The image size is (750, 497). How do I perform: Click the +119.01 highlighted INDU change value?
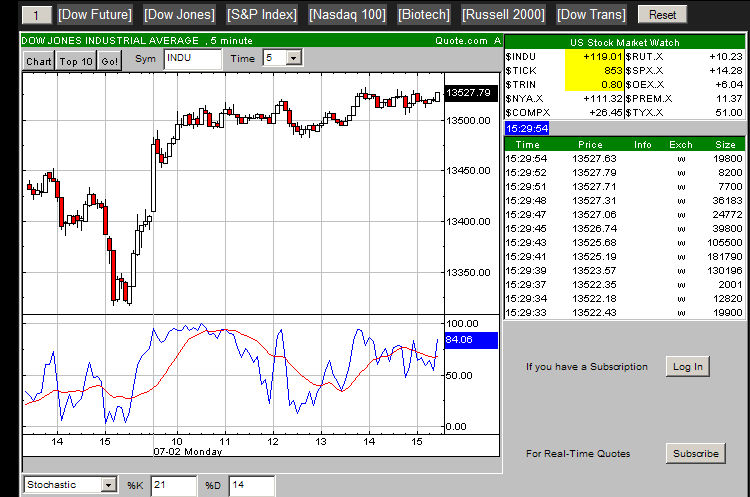[594, 56]
